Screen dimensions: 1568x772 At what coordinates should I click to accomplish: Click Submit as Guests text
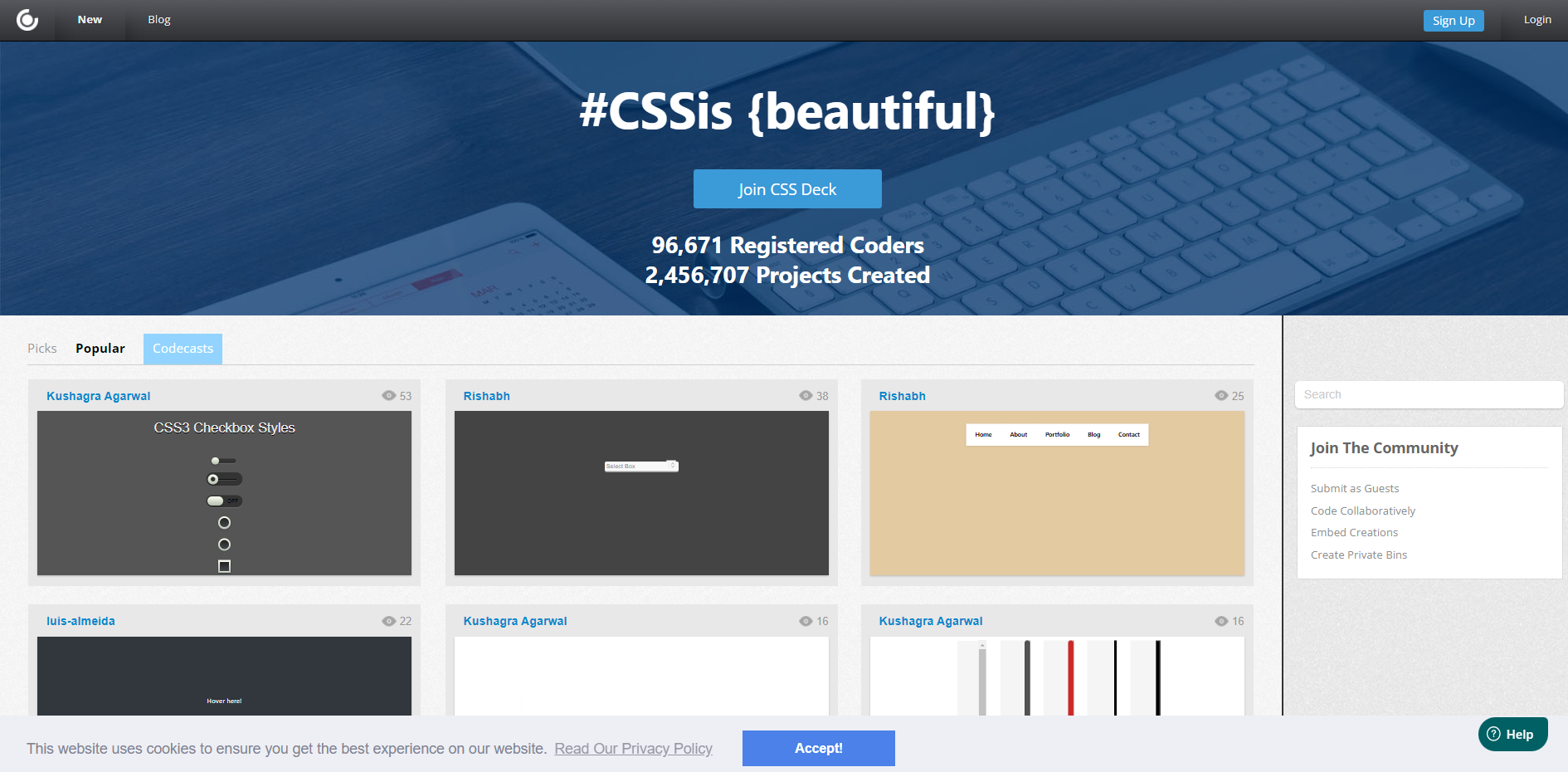coord(1355,488)
